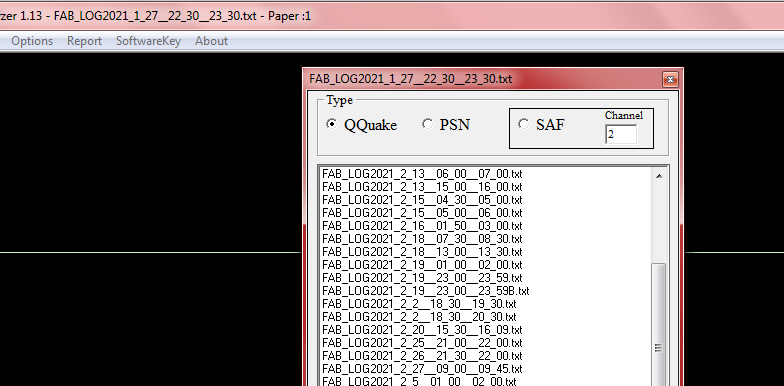Select the SAF radio button

click(x=524, y=124)
